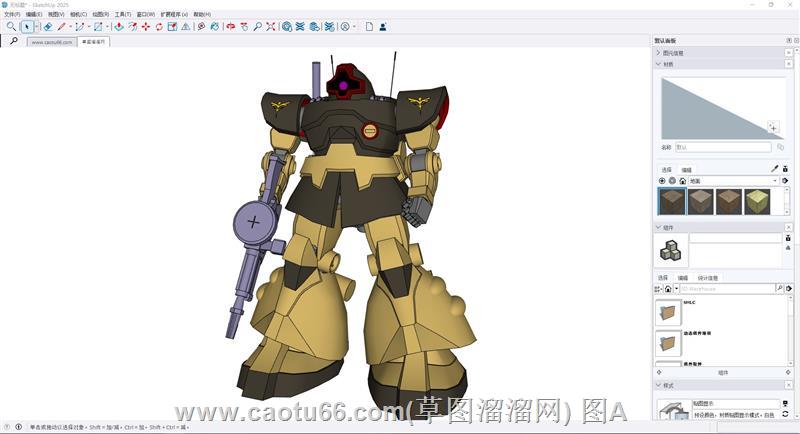
Task: Open the SHLC component folder thumbnail
Action: tap(668, 312)
